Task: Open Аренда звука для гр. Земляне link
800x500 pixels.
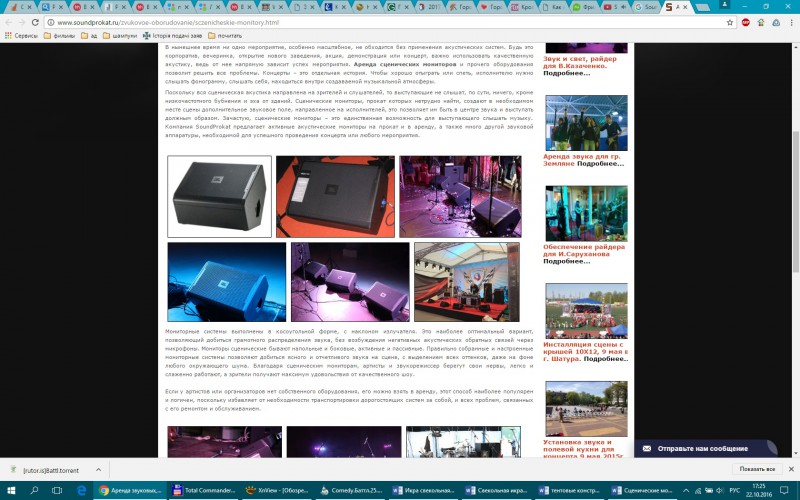Action: tap(582, 160)
